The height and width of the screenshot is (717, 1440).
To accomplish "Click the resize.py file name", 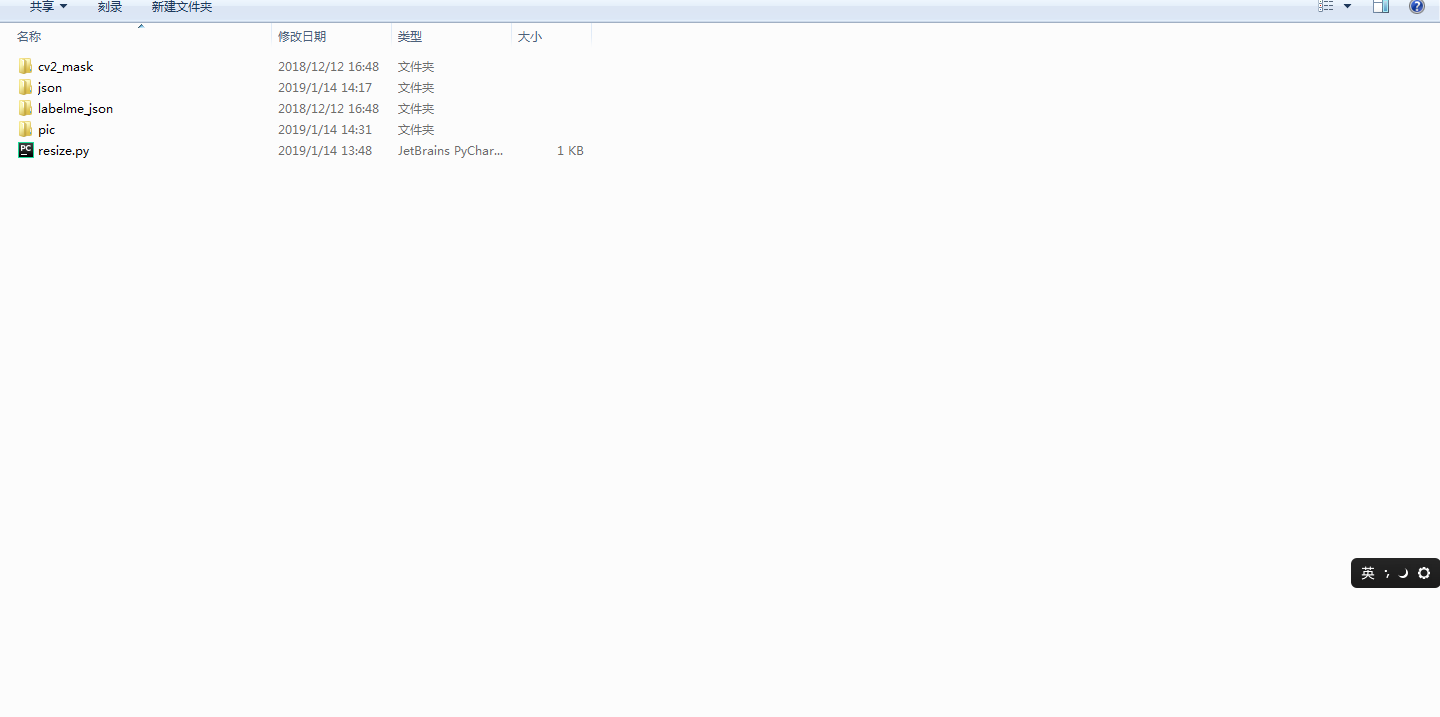I will (x=64, y=151).
